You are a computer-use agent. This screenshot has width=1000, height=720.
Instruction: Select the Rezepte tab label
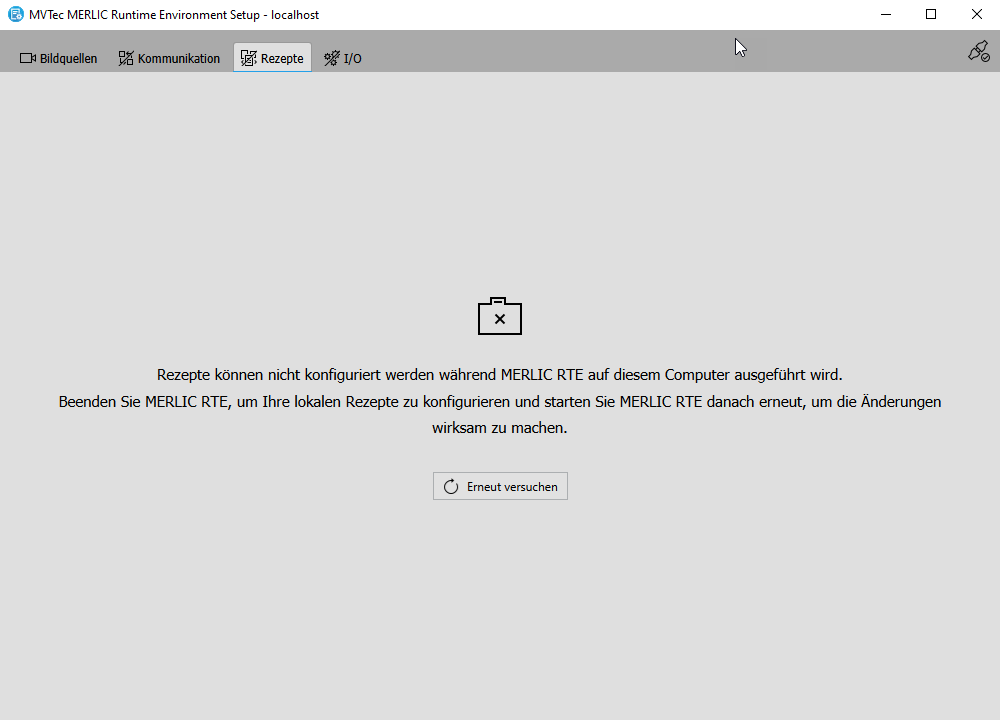coord(282,58)
